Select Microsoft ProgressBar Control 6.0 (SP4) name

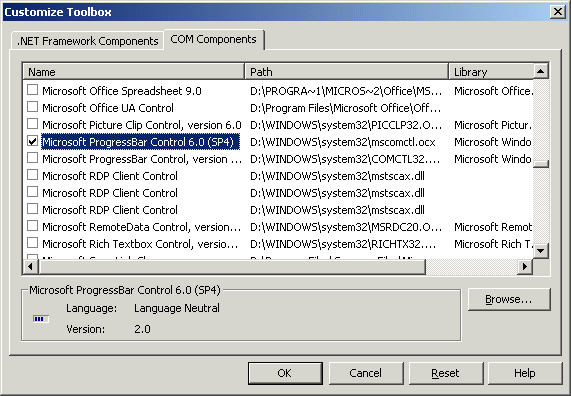pos(141,142)
